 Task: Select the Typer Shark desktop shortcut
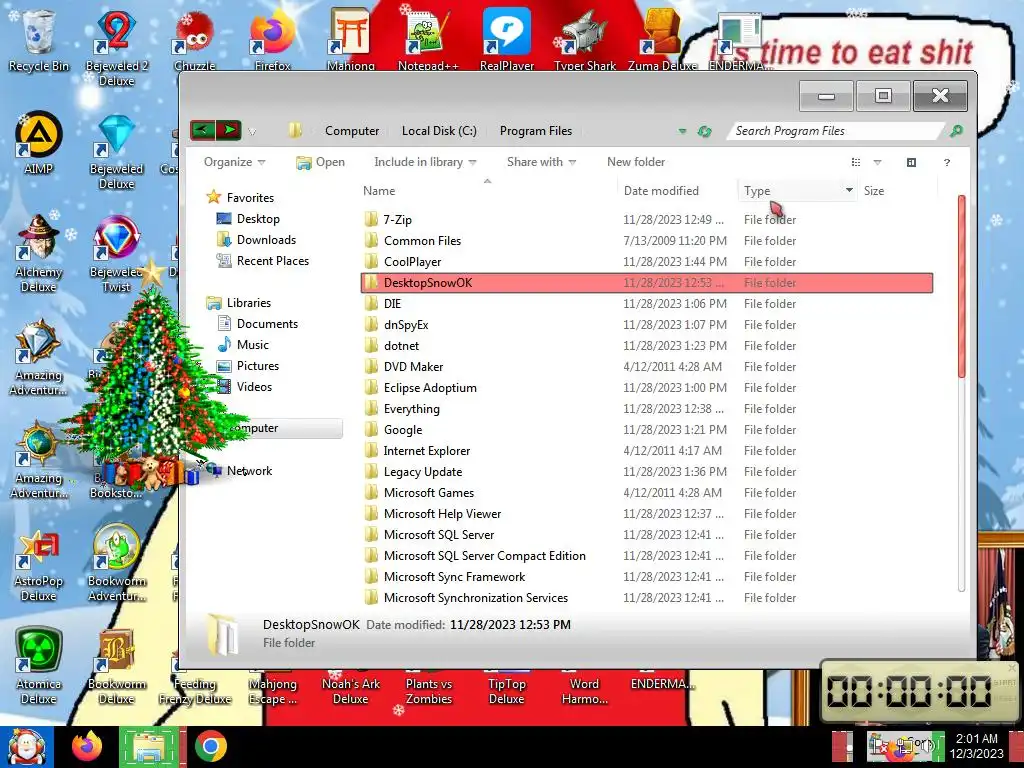click(x=584, y=38)
